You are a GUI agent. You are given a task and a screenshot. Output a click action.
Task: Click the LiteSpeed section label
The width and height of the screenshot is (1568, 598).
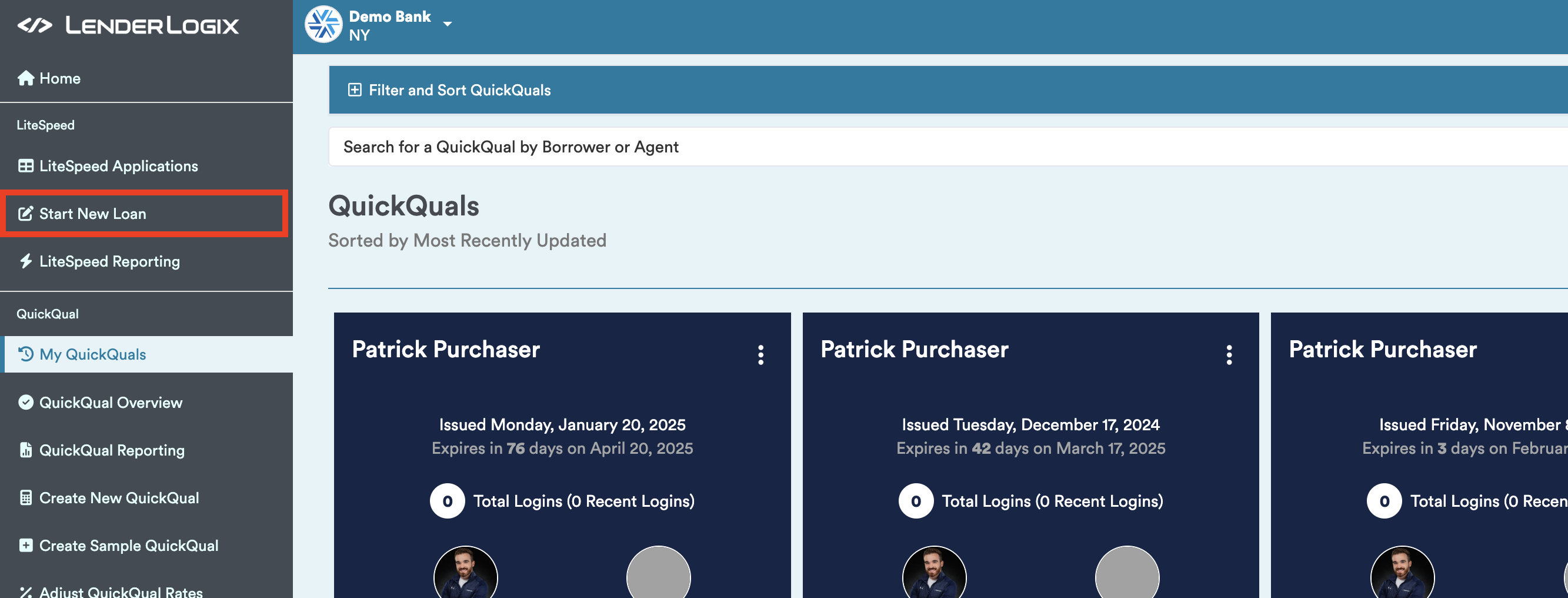point(46,125)
